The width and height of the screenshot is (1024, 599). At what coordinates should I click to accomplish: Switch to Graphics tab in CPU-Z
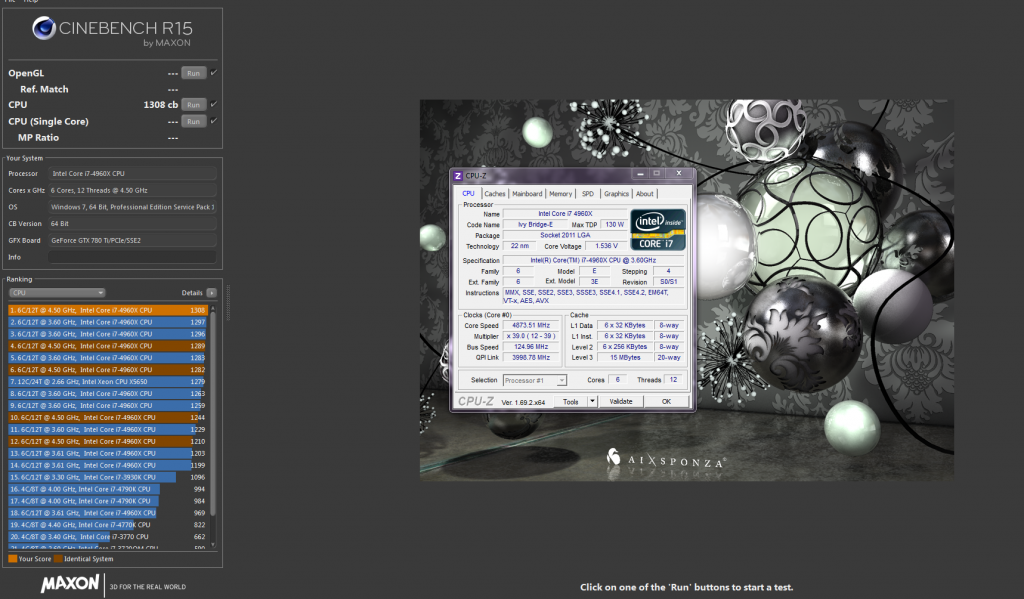pos(616,194)
